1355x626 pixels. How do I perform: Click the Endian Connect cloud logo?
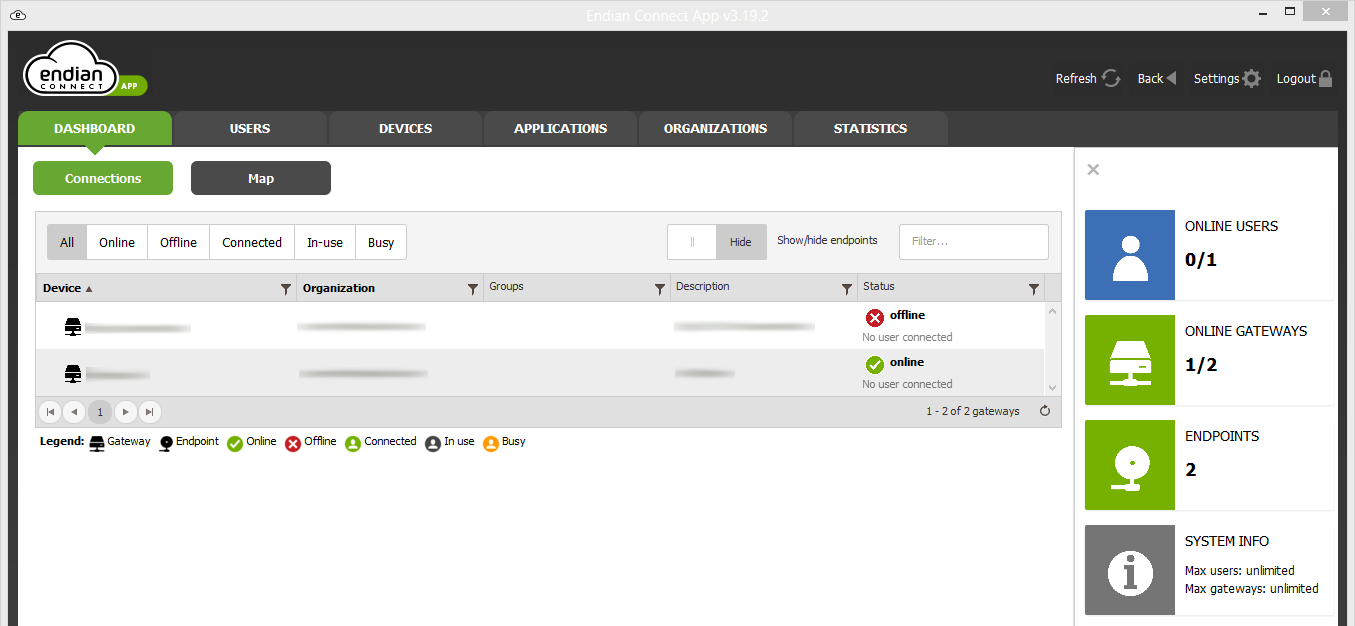click(x=85, y=71)
